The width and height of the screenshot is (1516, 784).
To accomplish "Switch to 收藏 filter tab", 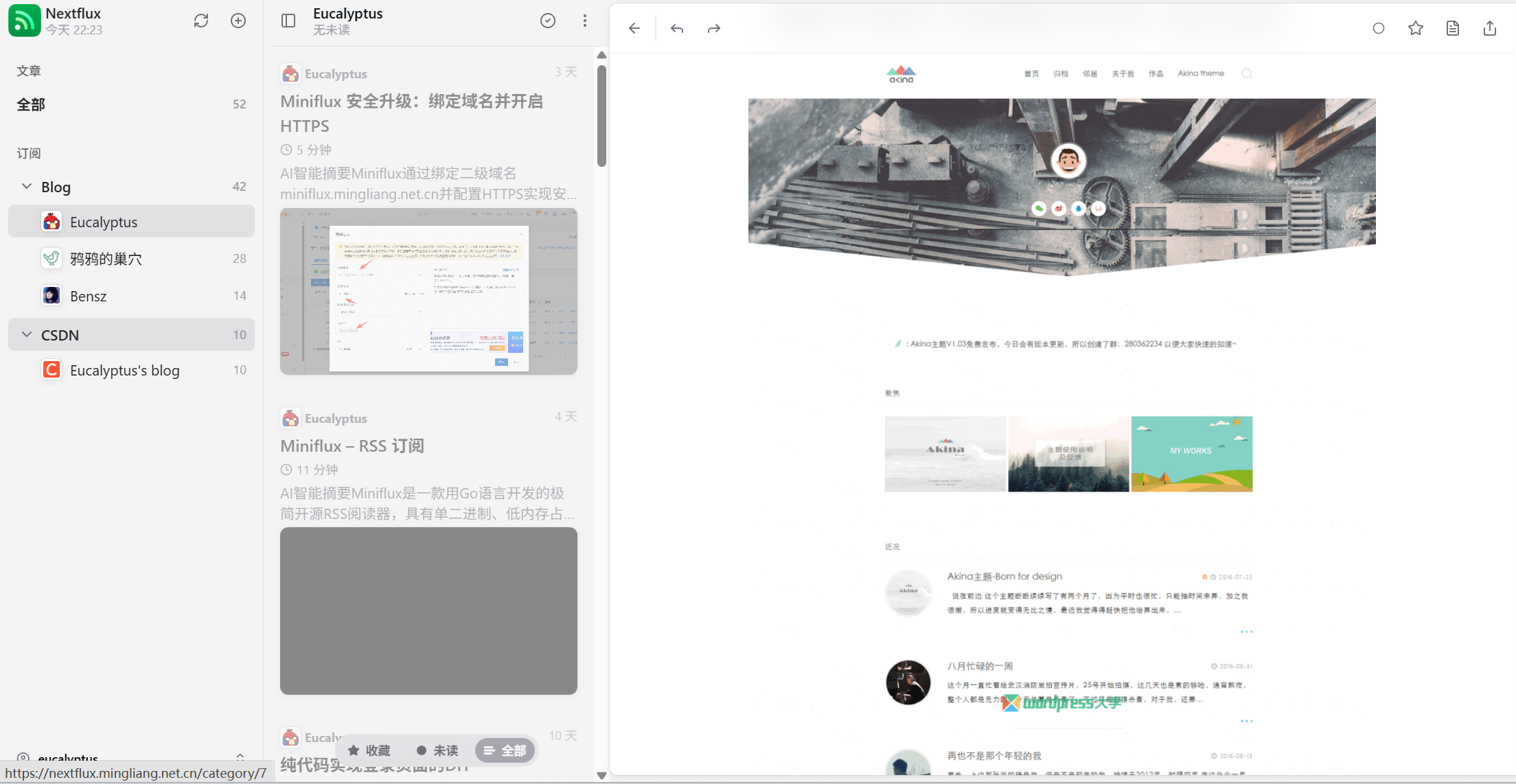I will coord(369,750).
